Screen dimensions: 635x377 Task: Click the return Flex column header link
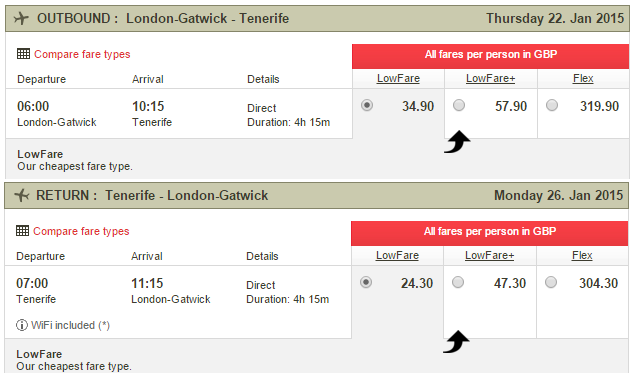point(582,255)
